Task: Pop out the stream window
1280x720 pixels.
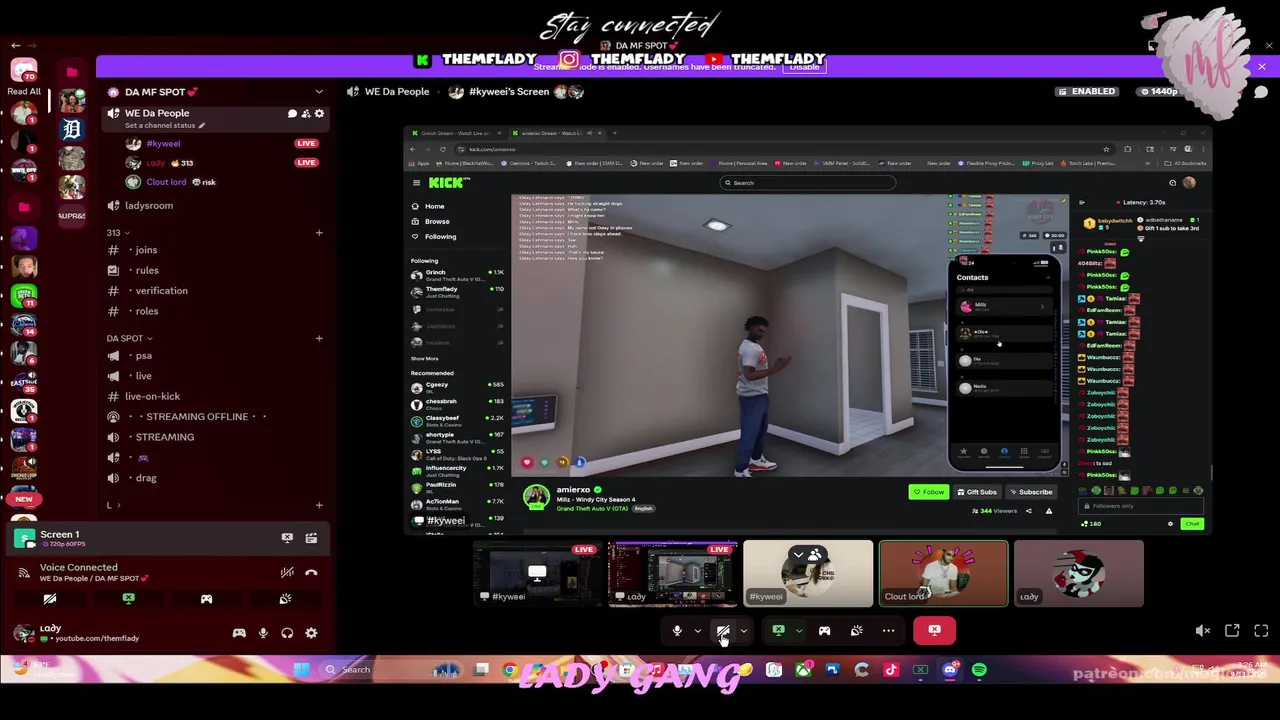Action: 1232,631
